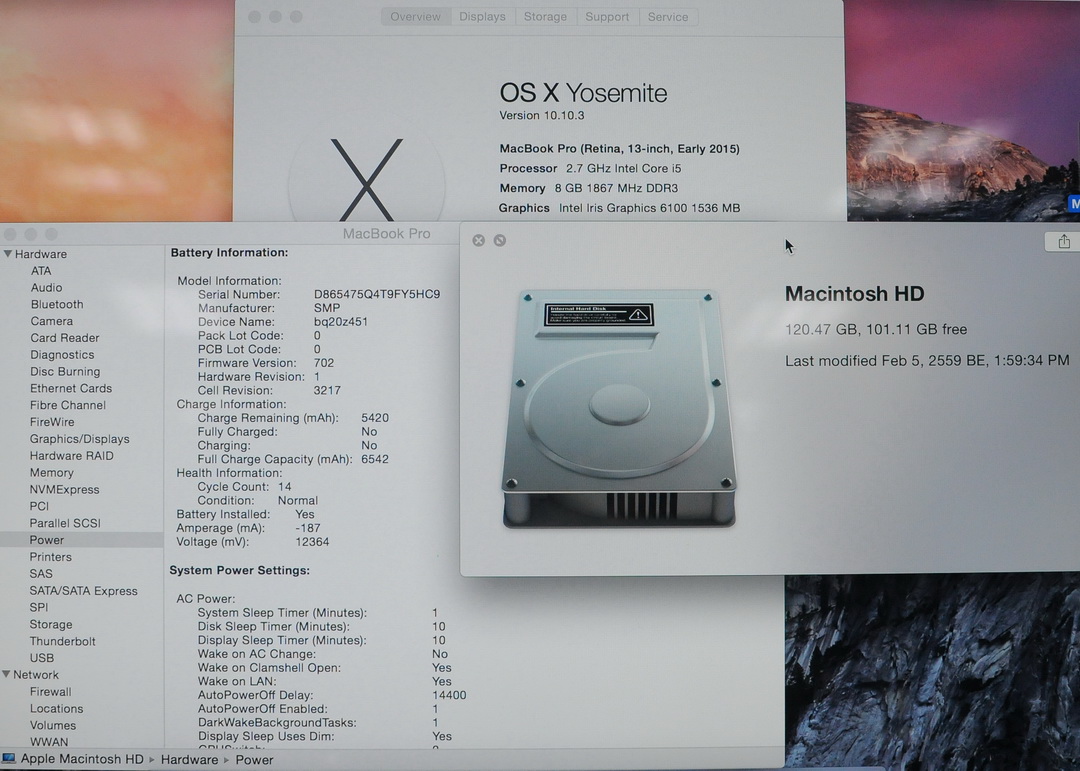Screen dimensions: 1080x771
Task: Click the AutoPowerOff Delay value 14400
Action: click(x=449, y=695)
